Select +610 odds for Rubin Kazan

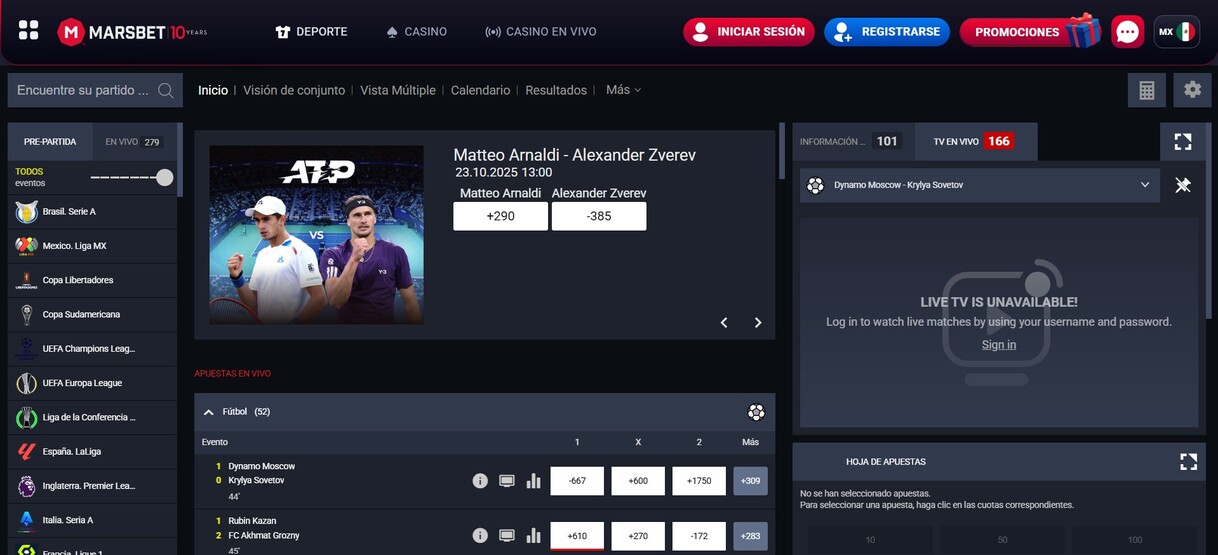click(577, 536)
